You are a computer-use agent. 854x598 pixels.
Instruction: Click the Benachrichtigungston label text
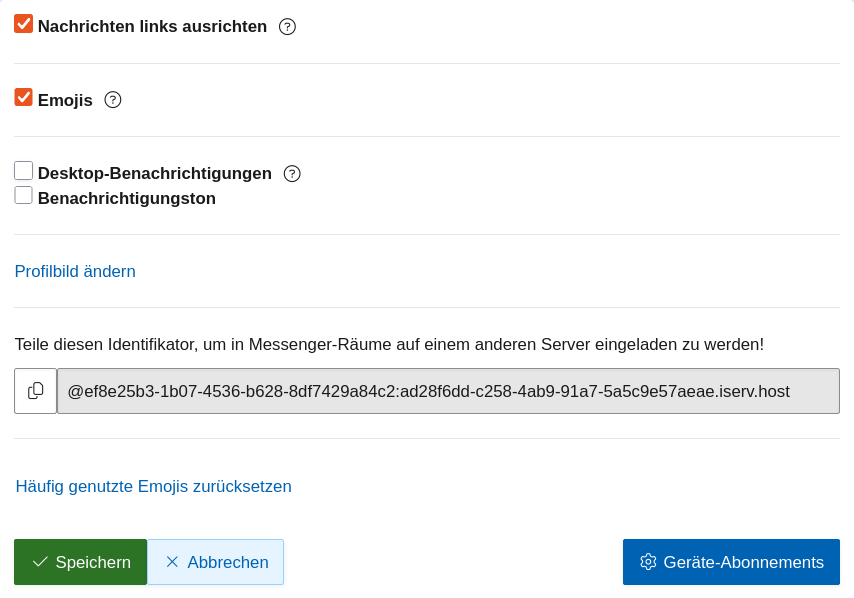127,199
